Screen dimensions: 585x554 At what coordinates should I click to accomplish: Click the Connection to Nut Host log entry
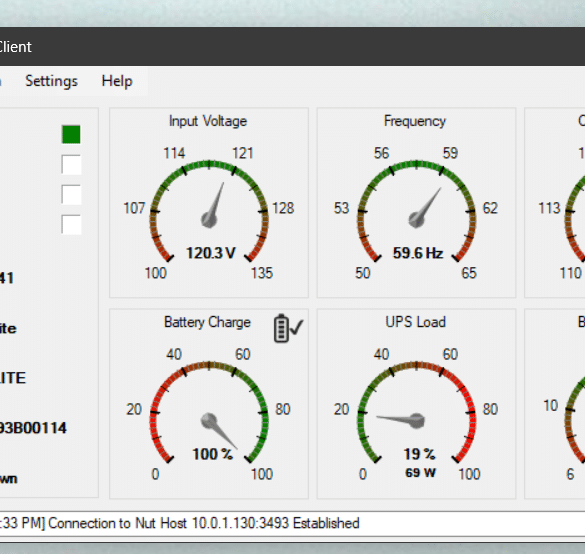click(x=204, y=523)
